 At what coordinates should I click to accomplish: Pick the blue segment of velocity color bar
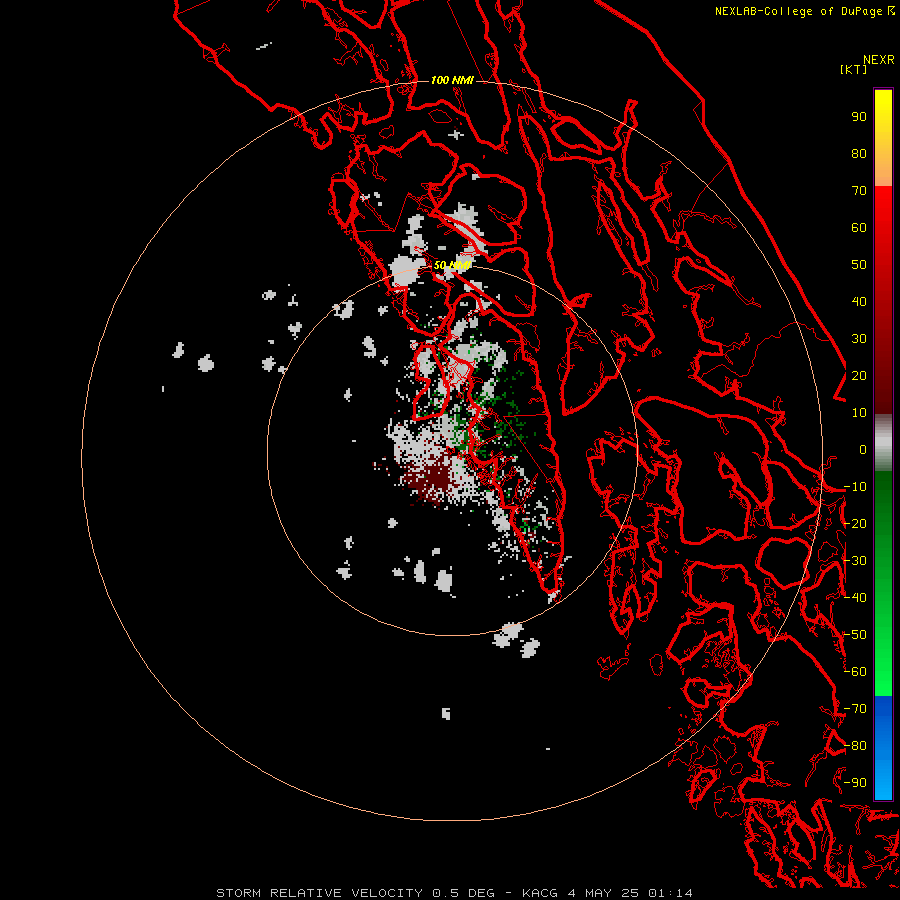tap(883, 747)
